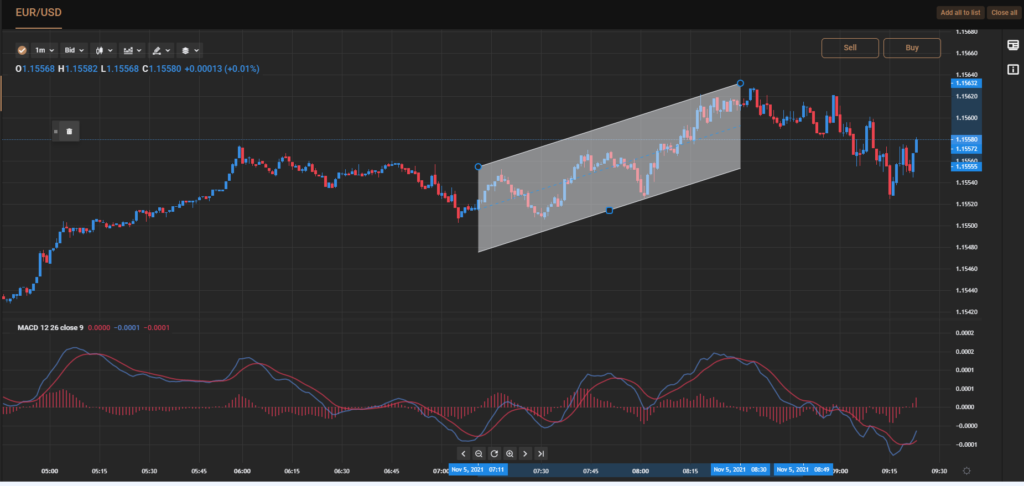This screenshot has height=486, width=1024.
Task: Click the trash icon to delete drawing
Action: tap(69, 131)
